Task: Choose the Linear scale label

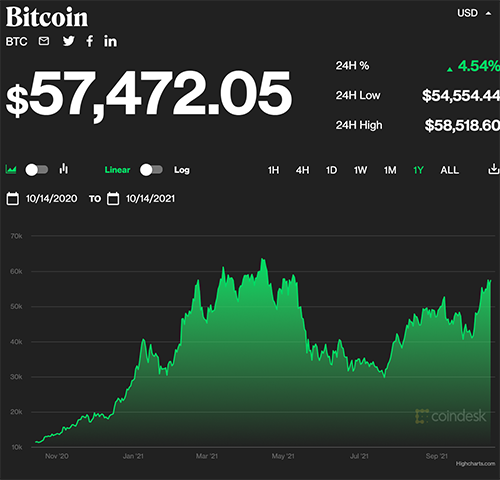Action: 117,170
